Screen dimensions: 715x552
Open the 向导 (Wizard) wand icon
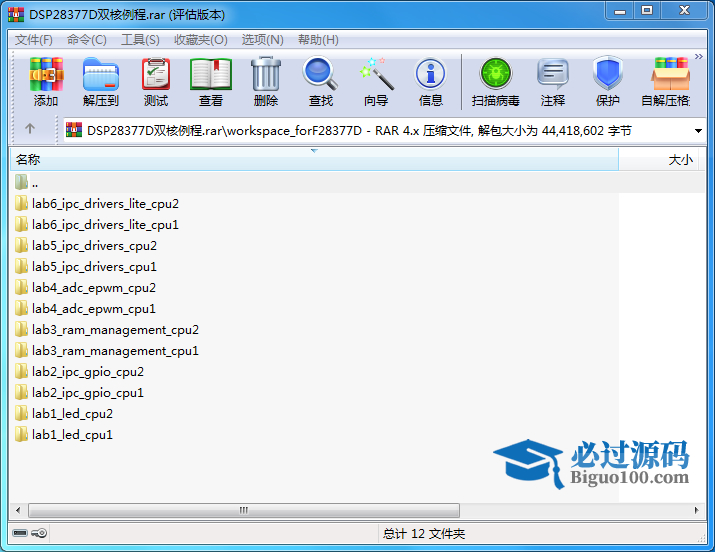point(376,81)
